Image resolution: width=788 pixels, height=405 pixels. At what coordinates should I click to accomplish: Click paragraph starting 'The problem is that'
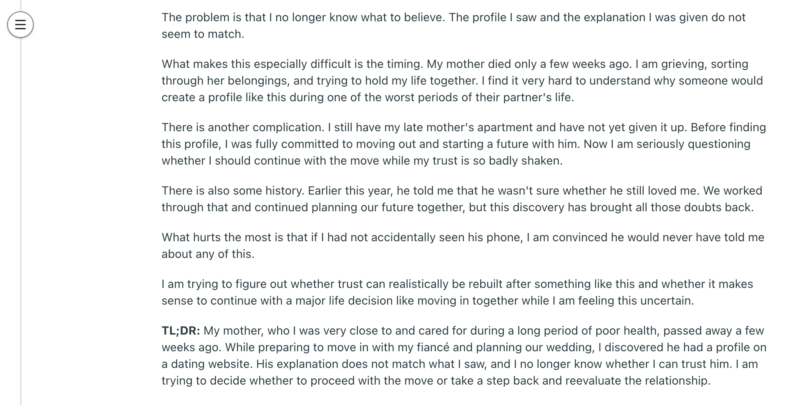click(453, 26)
